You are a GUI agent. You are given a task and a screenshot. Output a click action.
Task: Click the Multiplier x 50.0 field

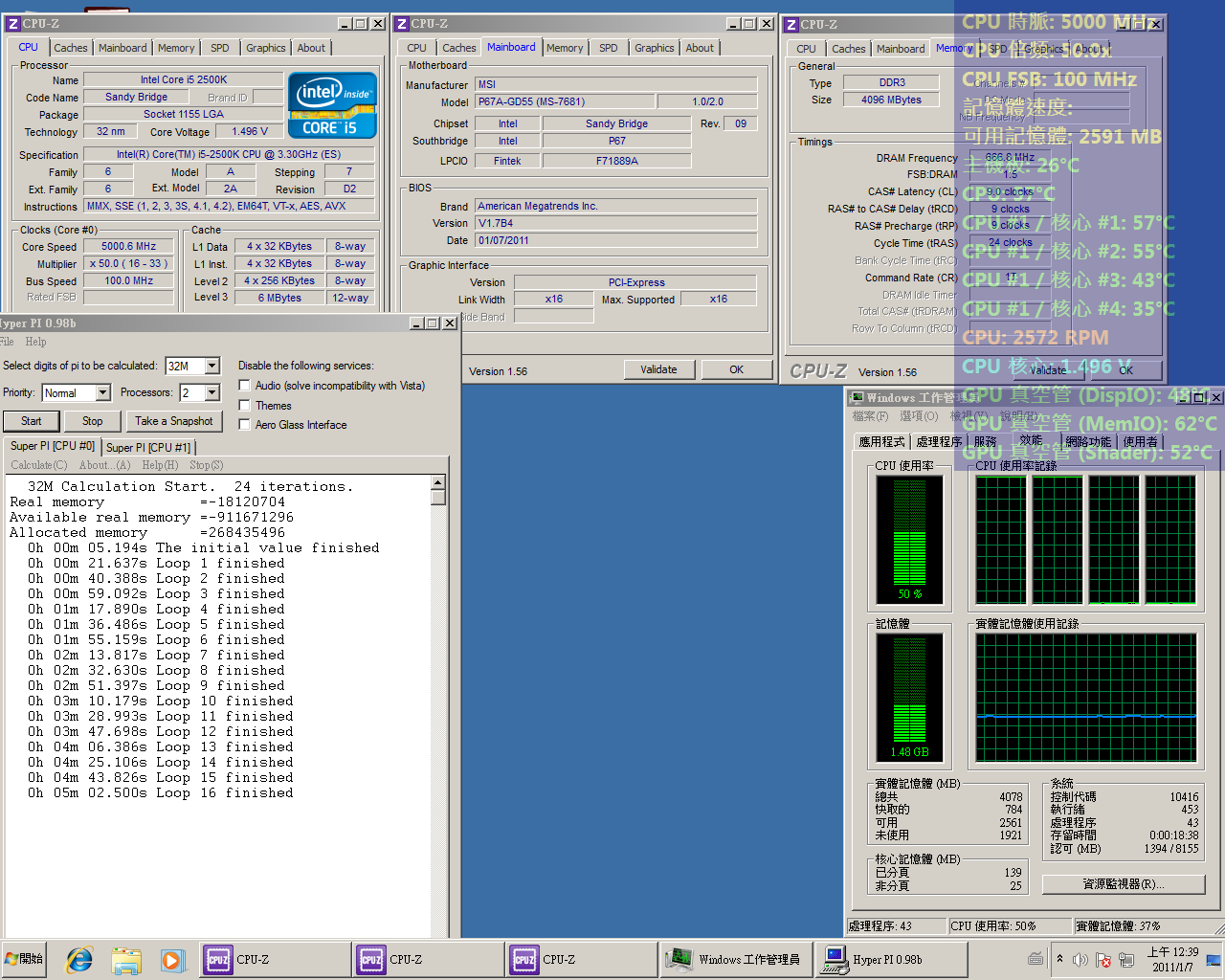tap(129, 263)
